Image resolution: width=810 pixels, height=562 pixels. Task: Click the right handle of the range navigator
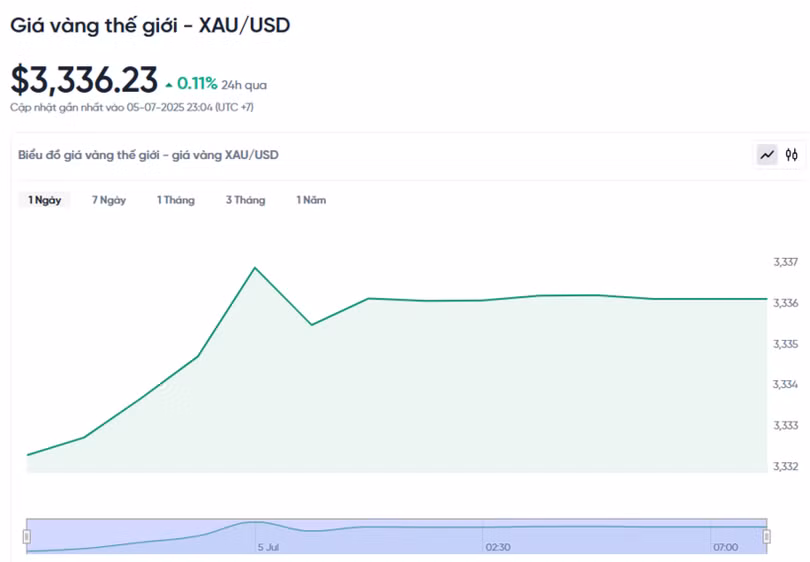(x=767, y=536)
